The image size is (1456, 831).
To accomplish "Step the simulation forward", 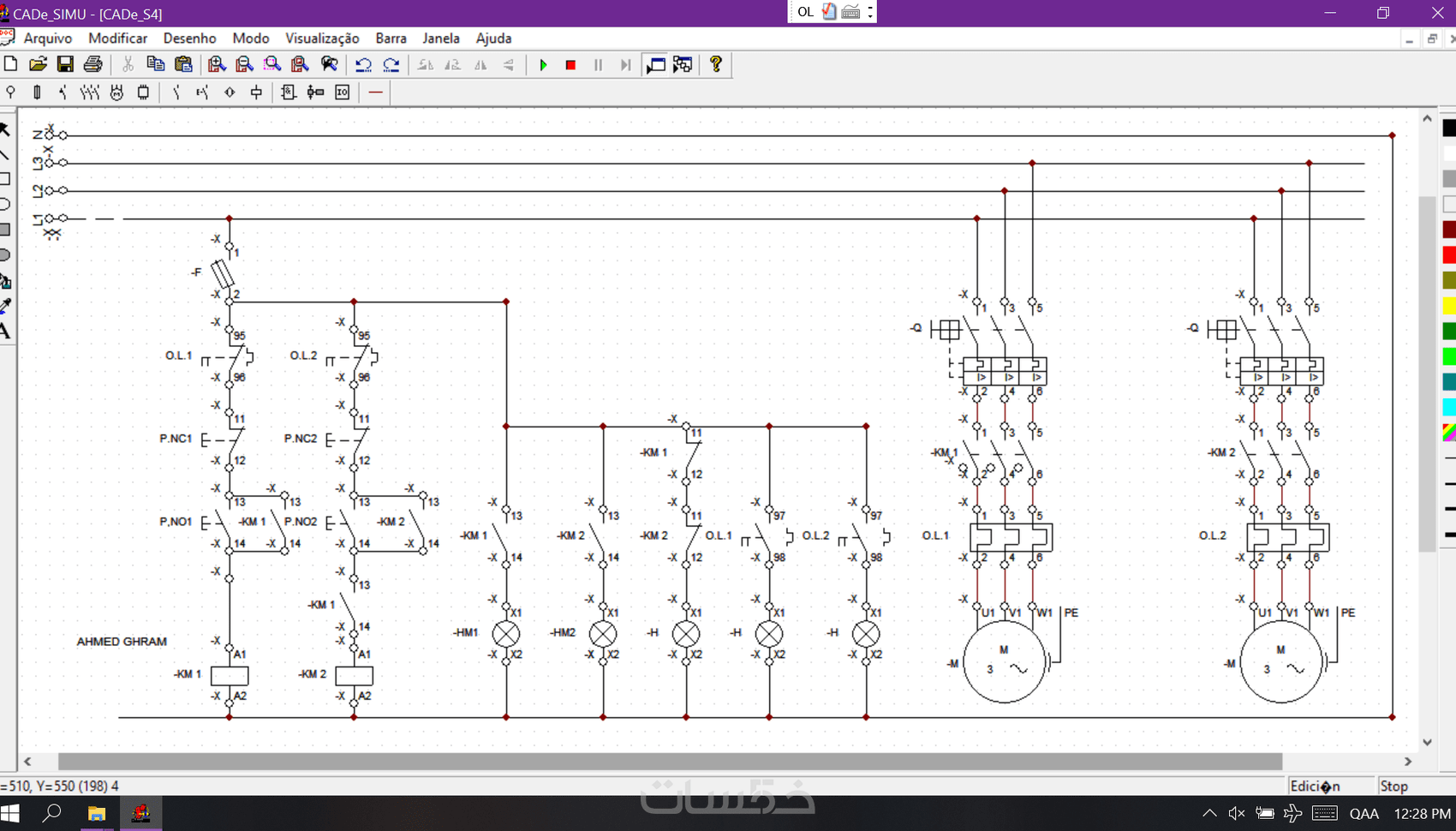I will click(x=625, y=64).
